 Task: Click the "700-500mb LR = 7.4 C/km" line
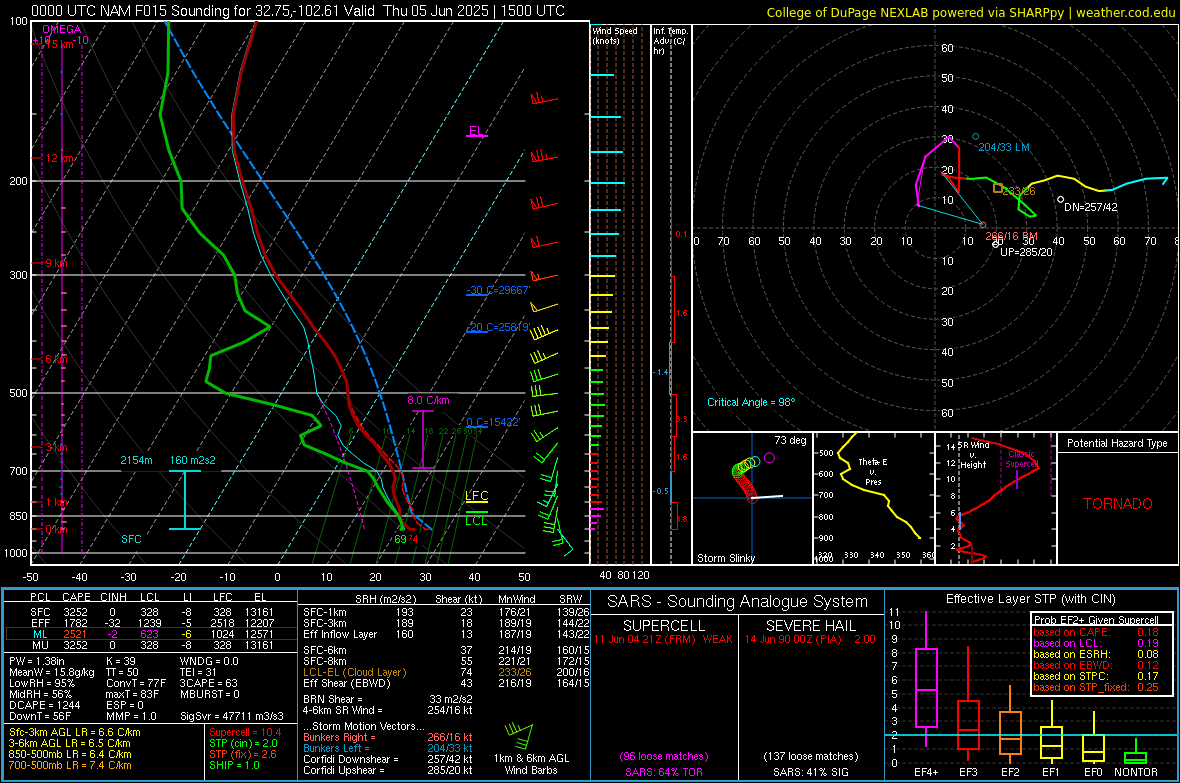[70, 765]
